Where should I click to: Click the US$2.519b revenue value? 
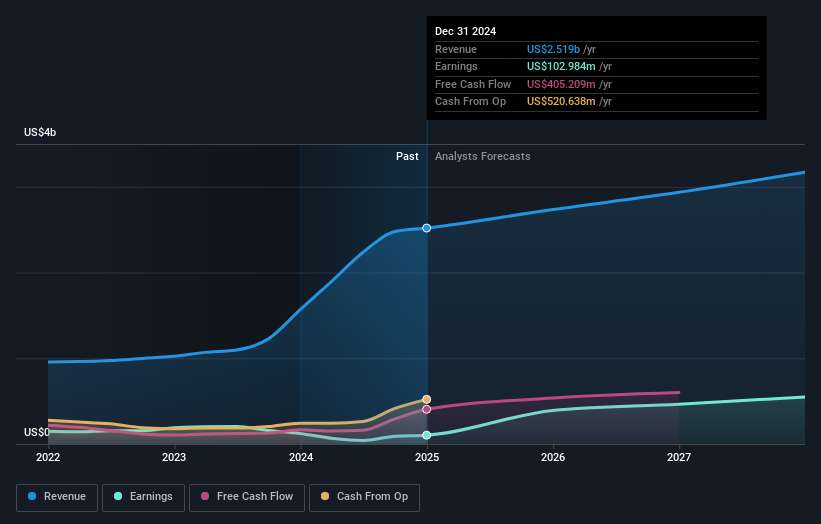click(x=553, y=49)
